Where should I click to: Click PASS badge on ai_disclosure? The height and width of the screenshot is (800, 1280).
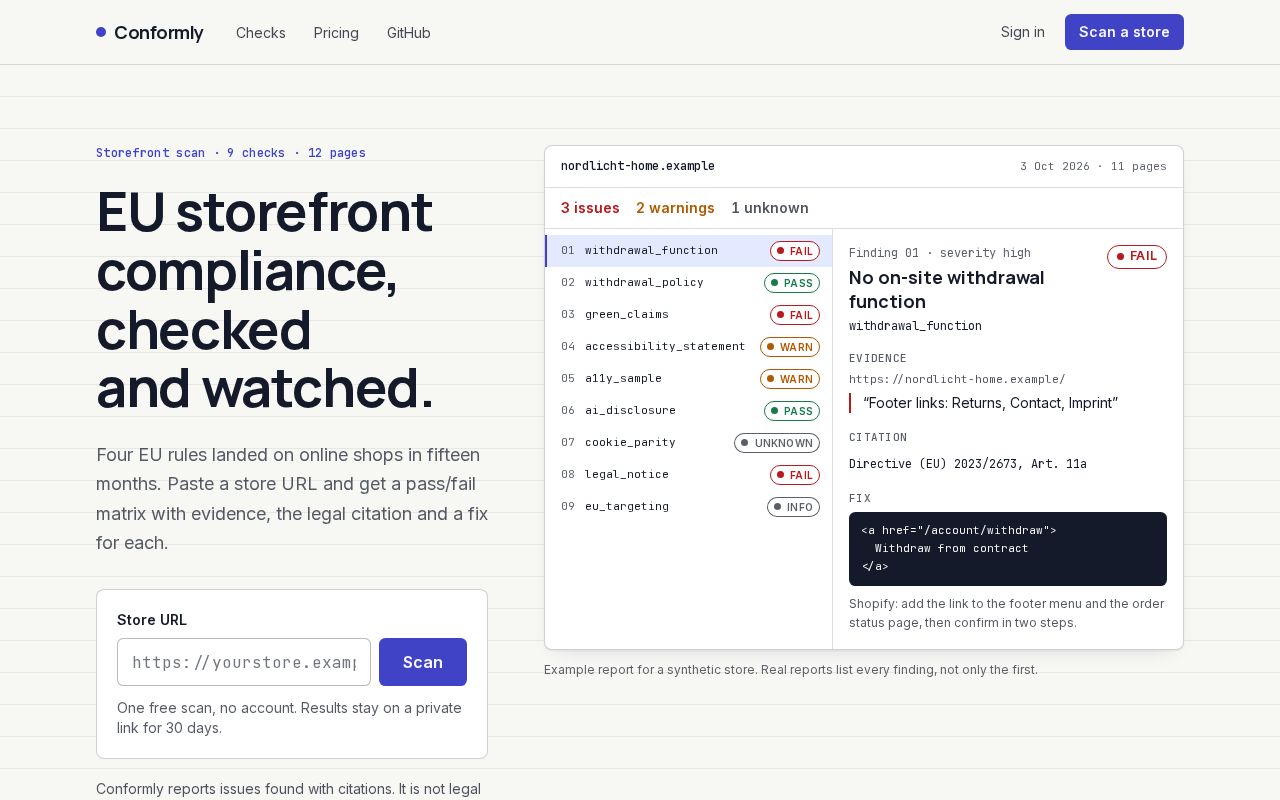pos(792,411)
